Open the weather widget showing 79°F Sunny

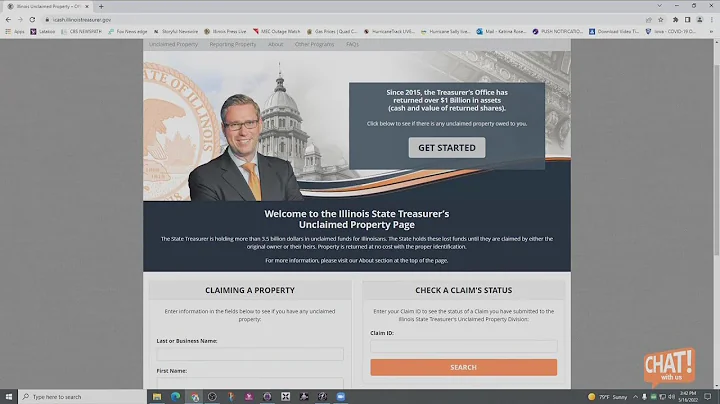click(607, 397)
